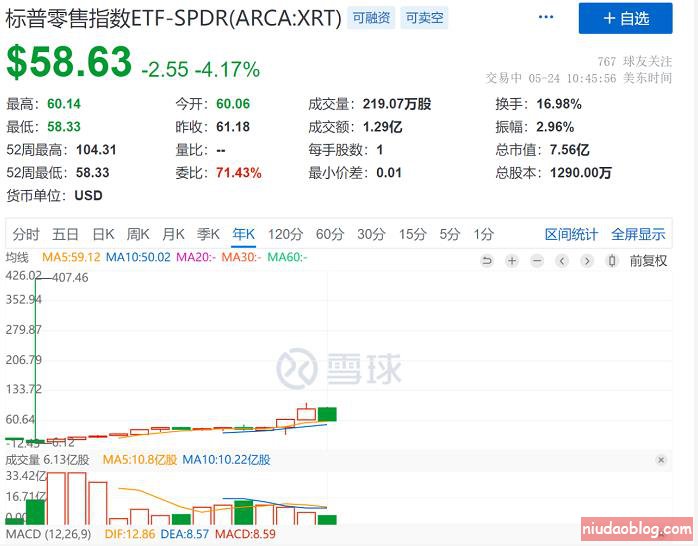Click the chart reset undo arrow icon

click(487, 260)
